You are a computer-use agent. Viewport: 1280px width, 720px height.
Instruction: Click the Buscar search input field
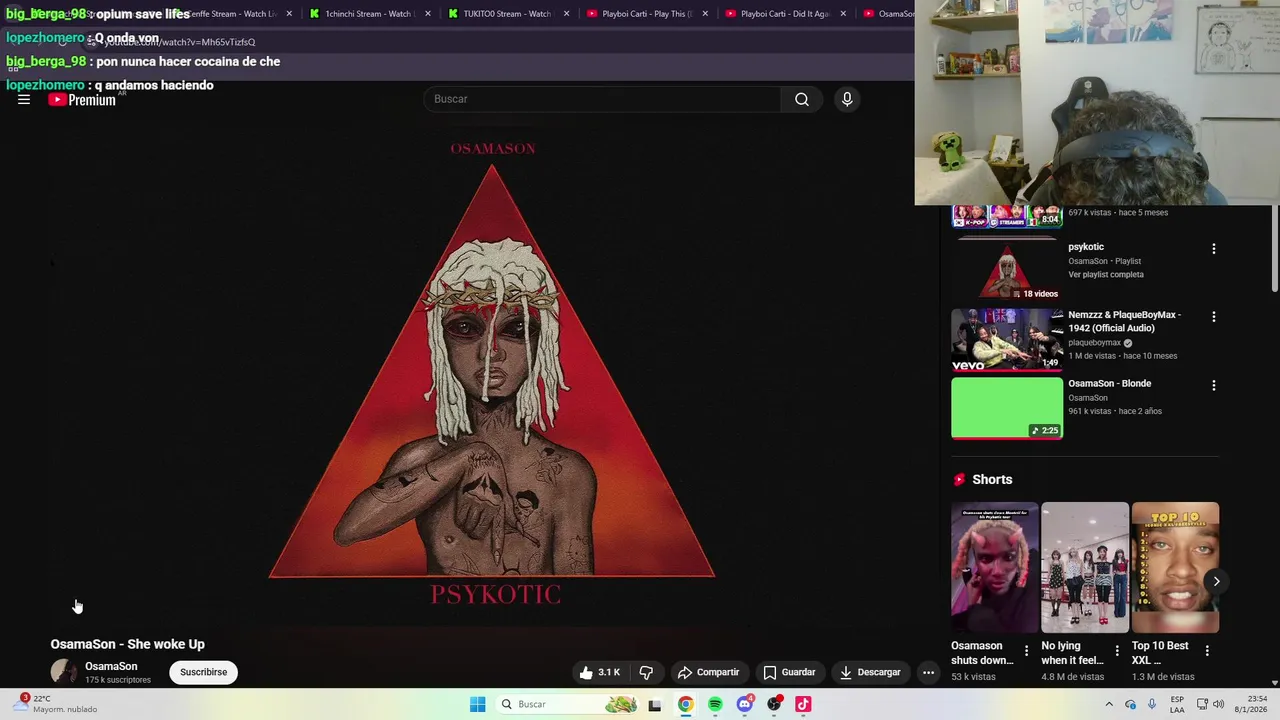(602, 99)
